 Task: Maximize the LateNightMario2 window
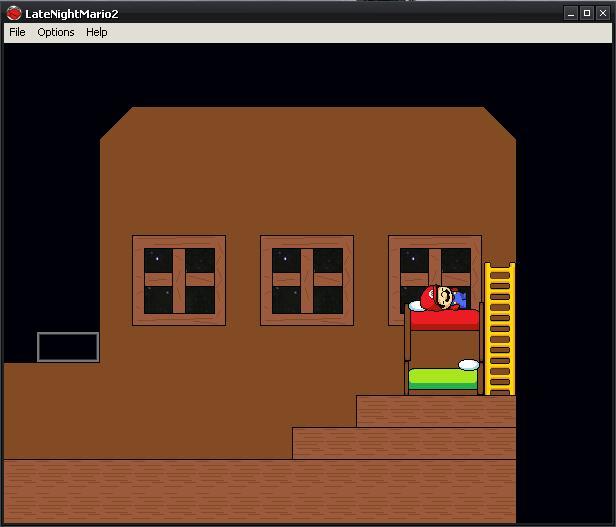click(587, 13)
